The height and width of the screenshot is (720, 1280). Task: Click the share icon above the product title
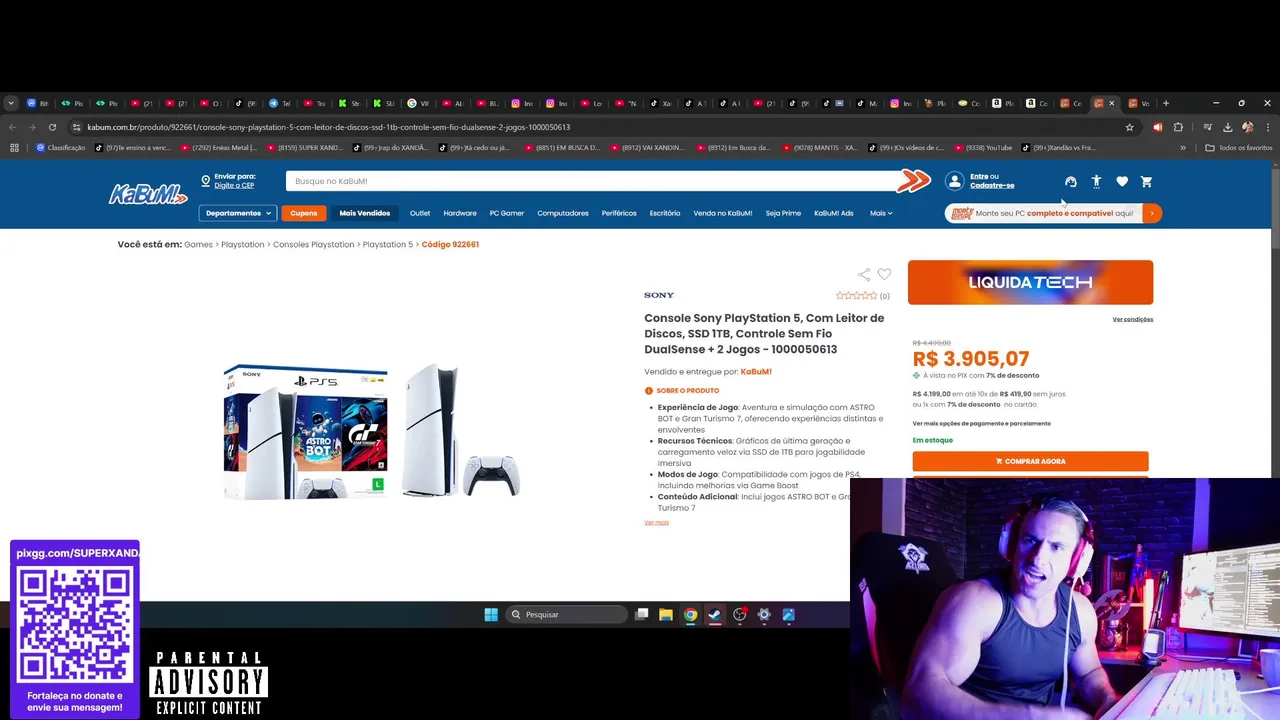[x=864, y=274]
